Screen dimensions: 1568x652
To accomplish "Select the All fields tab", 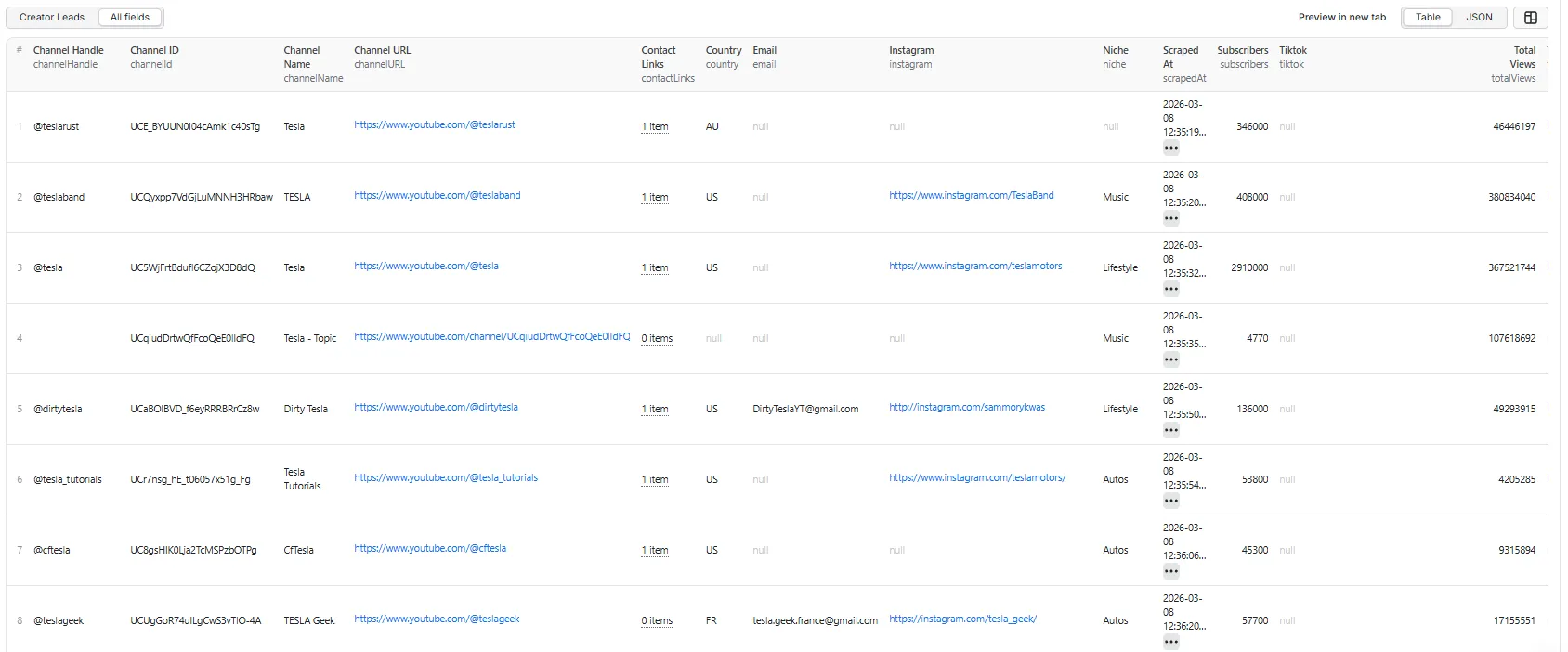I will coord(130,17).
